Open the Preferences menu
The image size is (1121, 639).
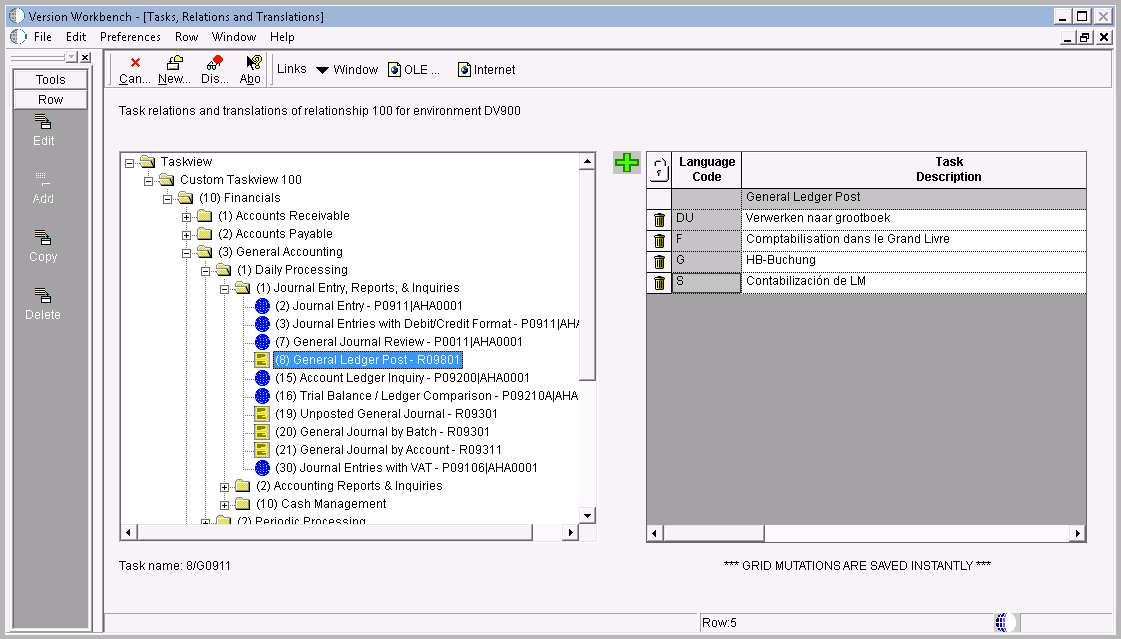[130, 37]
